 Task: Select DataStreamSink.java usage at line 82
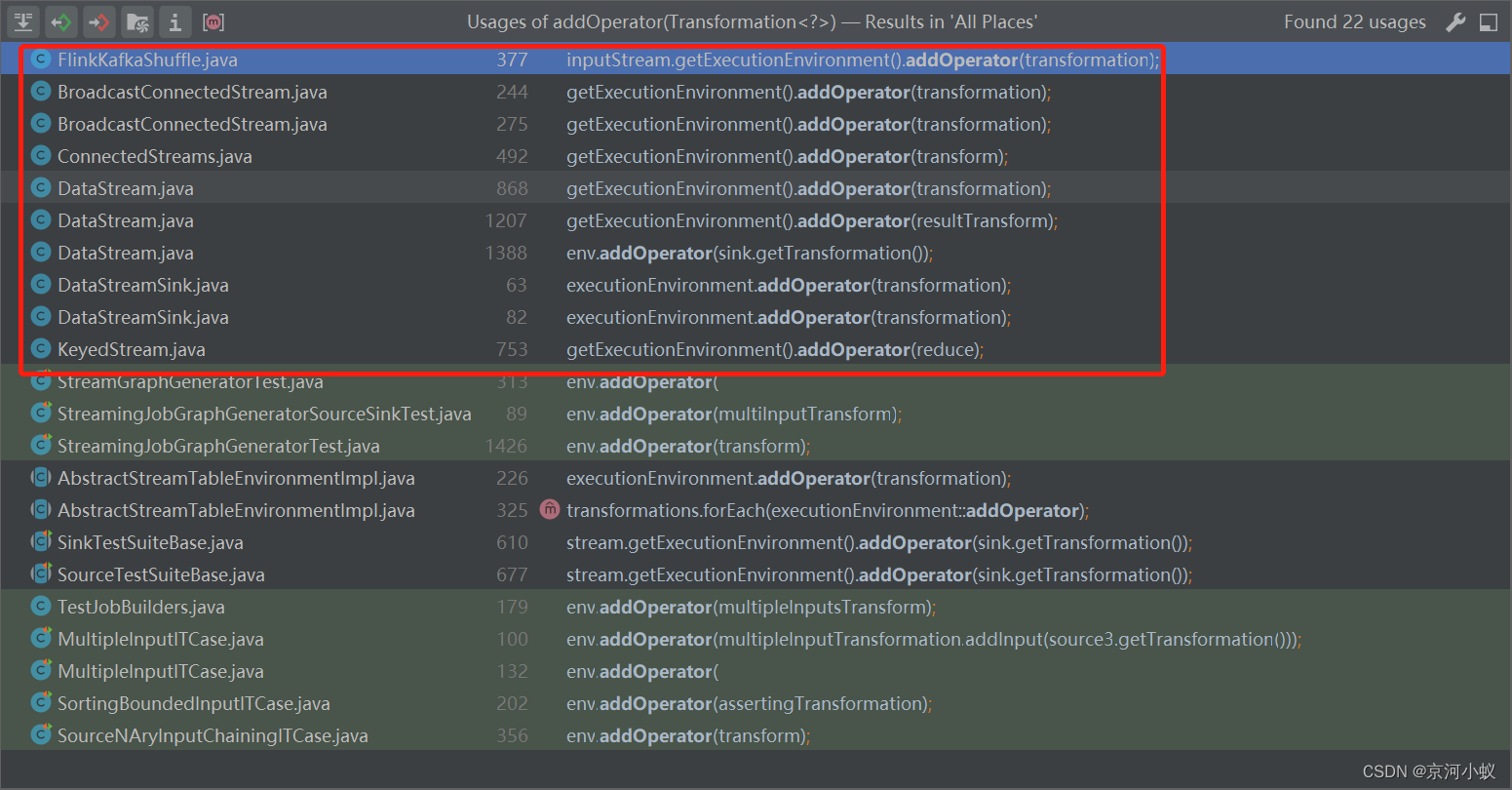pyautogui.click(x=756, y=317)
